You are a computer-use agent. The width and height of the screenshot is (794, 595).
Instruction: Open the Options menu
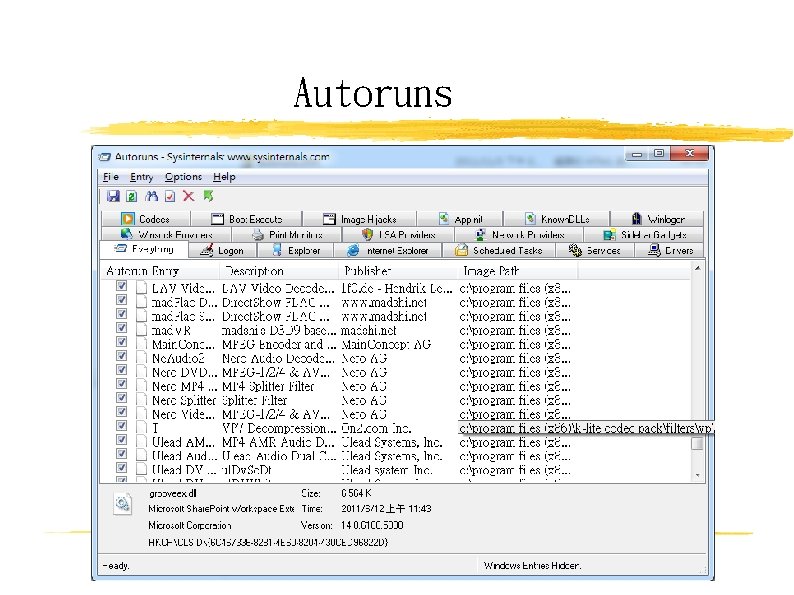pos(183,177)
